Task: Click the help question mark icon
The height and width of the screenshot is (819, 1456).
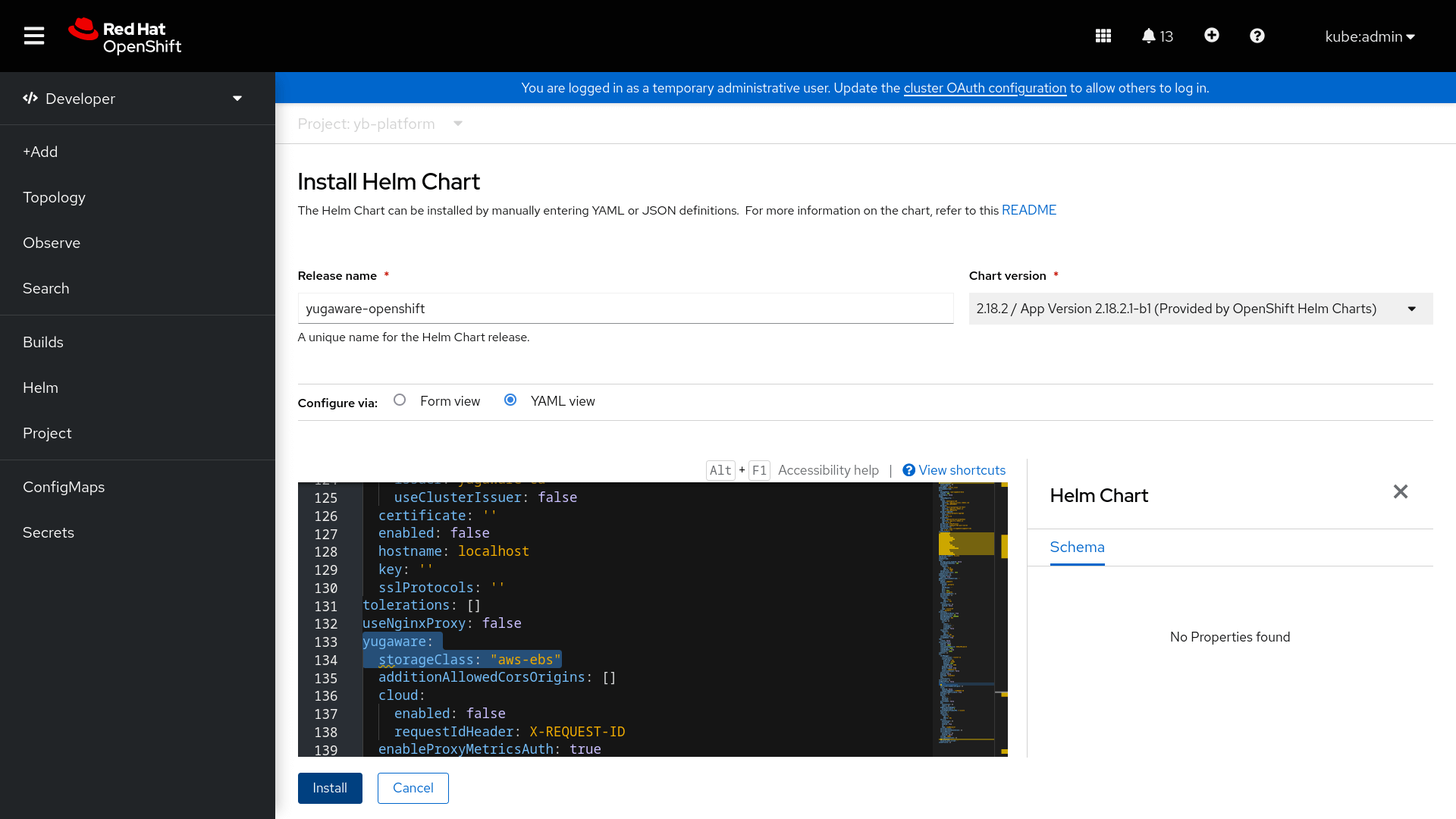Action: point(1257,36)
